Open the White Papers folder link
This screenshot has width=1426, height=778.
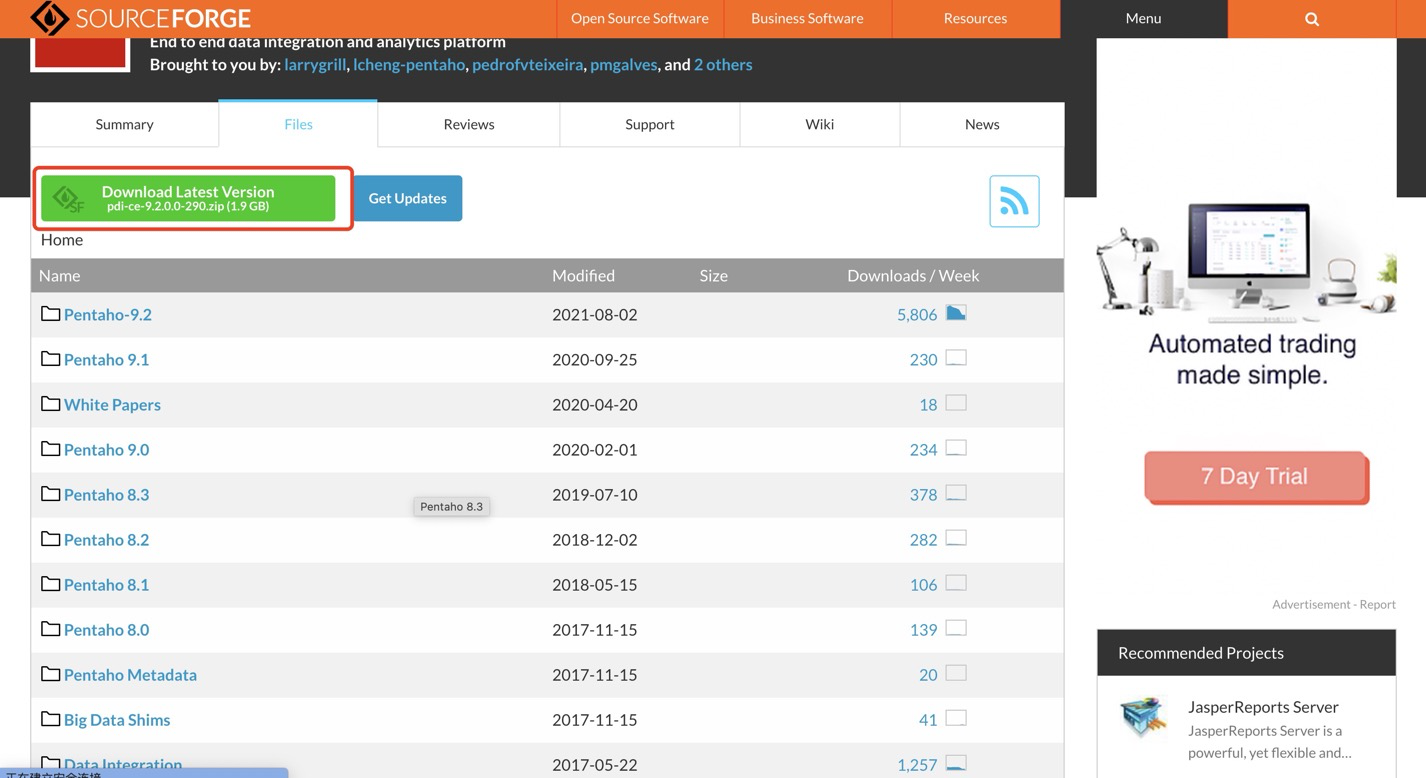112,404
